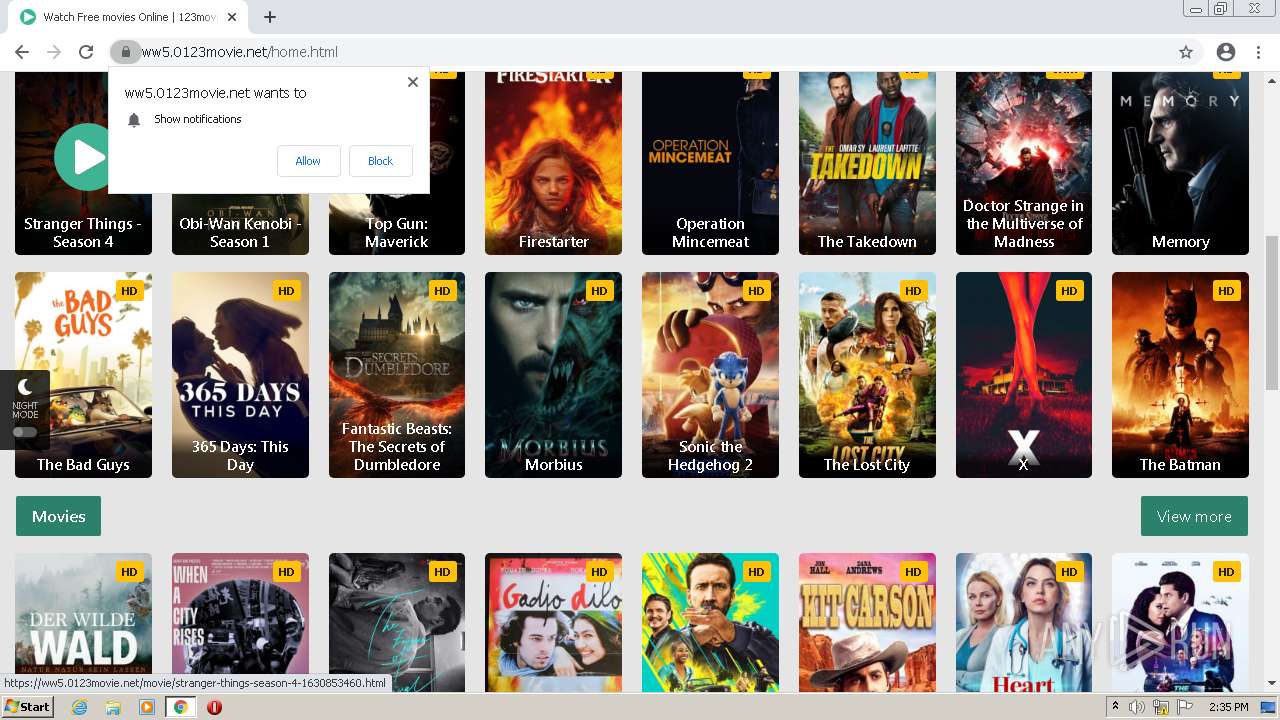The width and height of the screenshot is (1280, 720).
Task: Switch to Chrome taskbar icon
Action: [x=180, y=707]
